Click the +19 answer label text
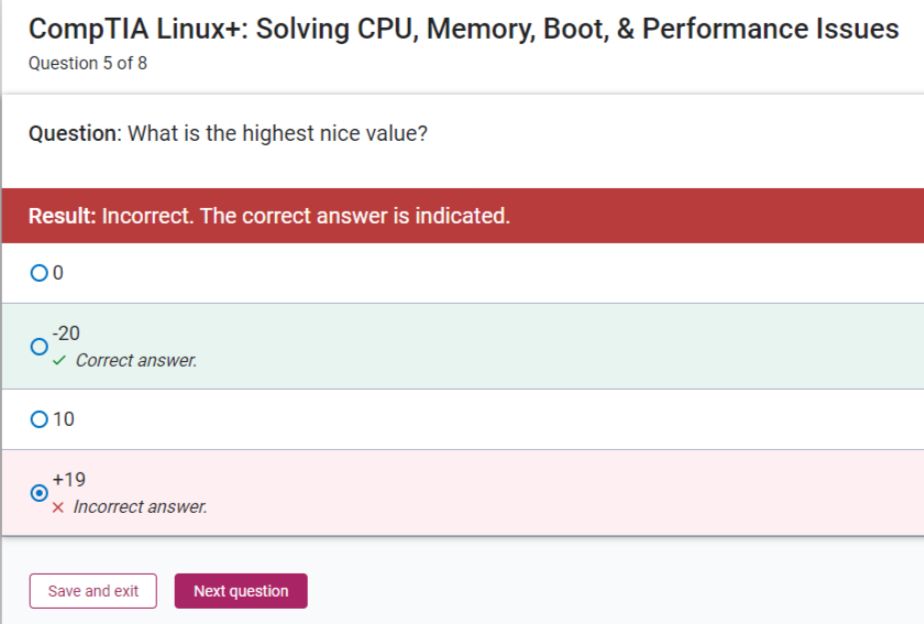The image size is (924, 624). [x=69, y=480]
